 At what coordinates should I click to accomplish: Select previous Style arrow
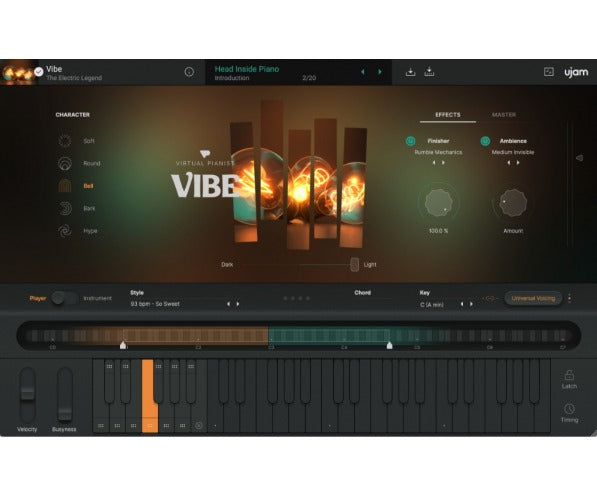(228, 304)
